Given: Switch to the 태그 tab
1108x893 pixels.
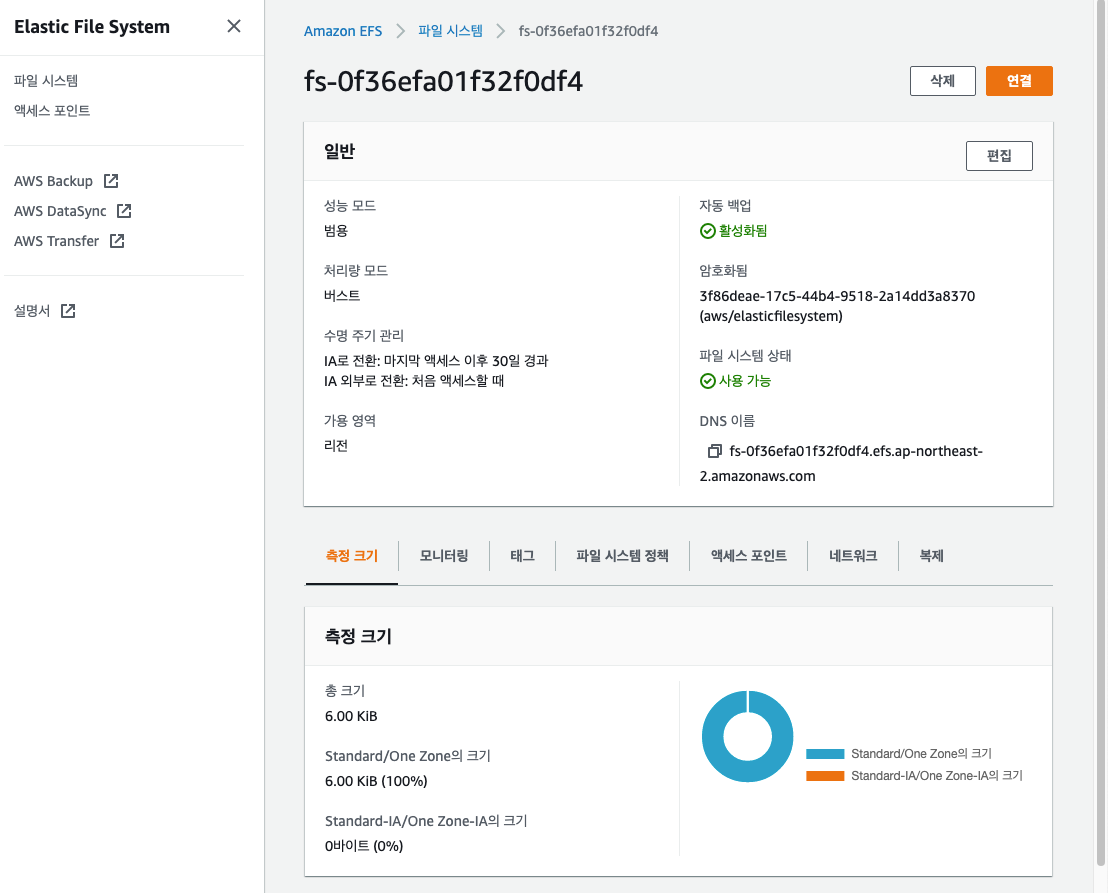Looking at the screenshot, I should point(522,556).
